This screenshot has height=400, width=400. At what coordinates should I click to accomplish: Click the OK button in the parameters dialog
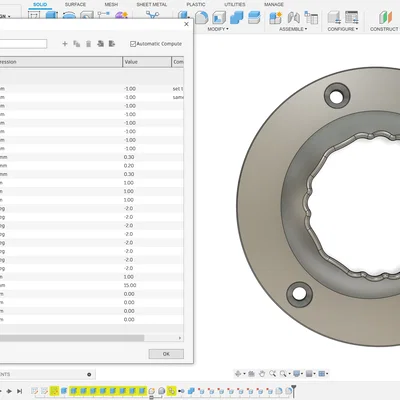tap(166, 354)
